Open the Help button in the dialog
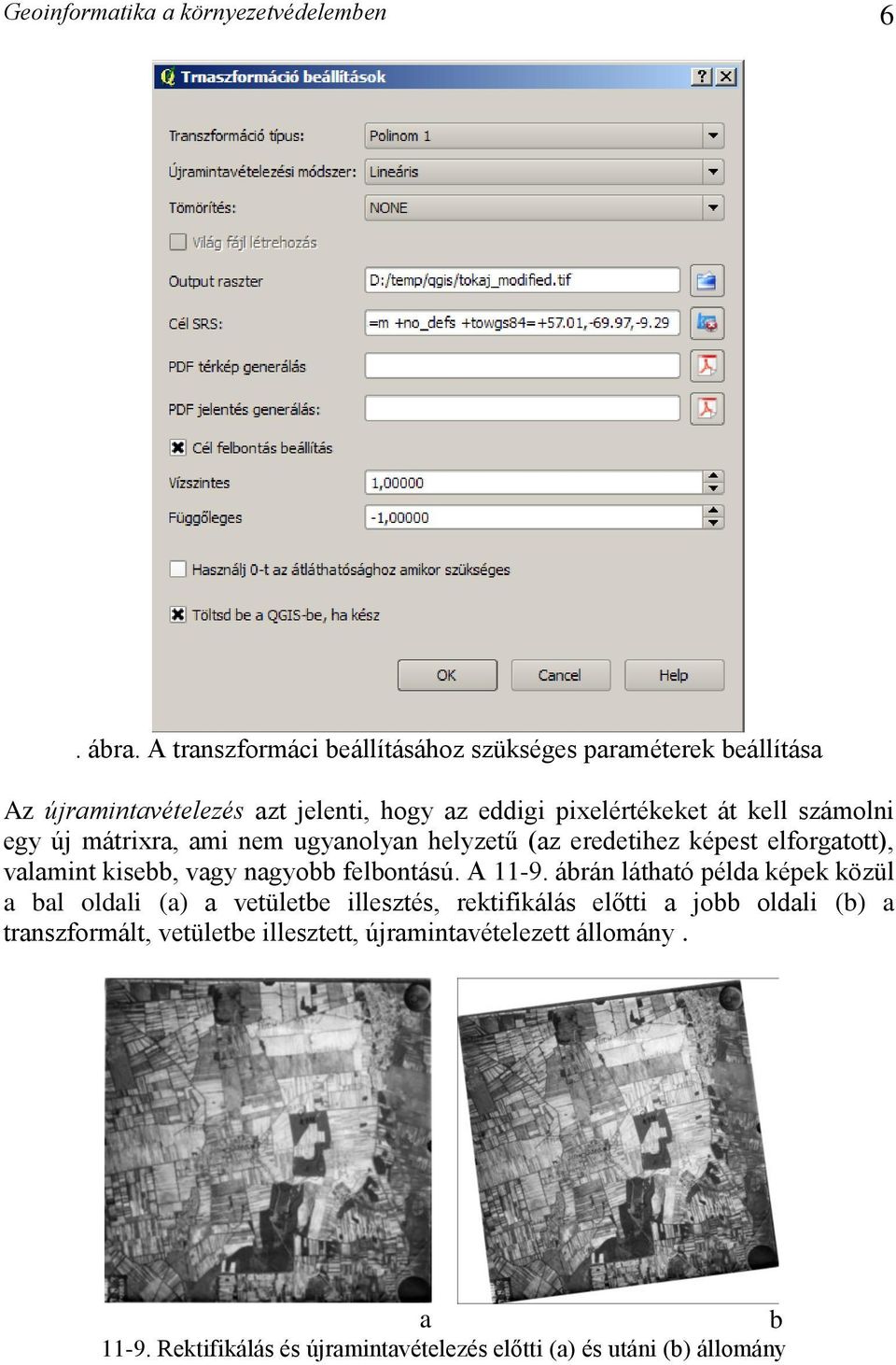This screenshot has height=1365, width=896. click(674, 675)
